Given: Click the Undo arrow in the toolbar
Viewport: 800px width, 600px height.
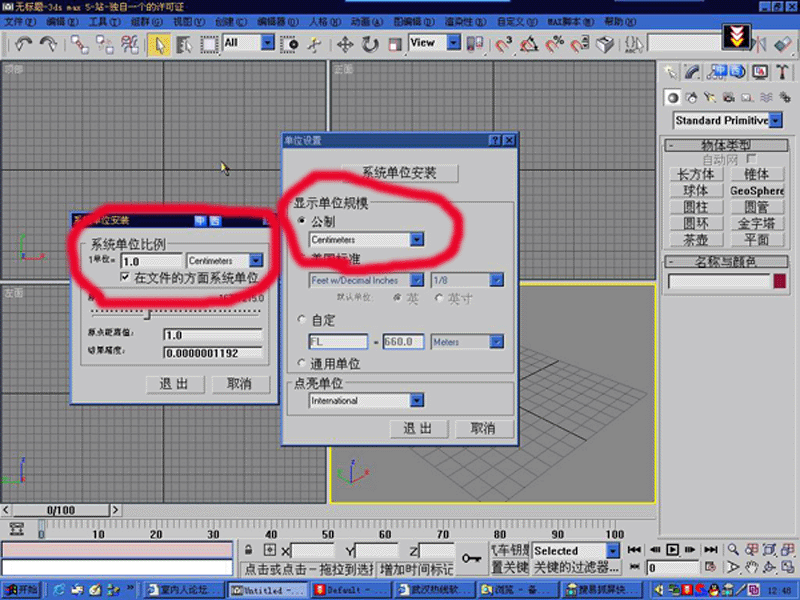Looking at the screenshot, I should coord(23,44).
